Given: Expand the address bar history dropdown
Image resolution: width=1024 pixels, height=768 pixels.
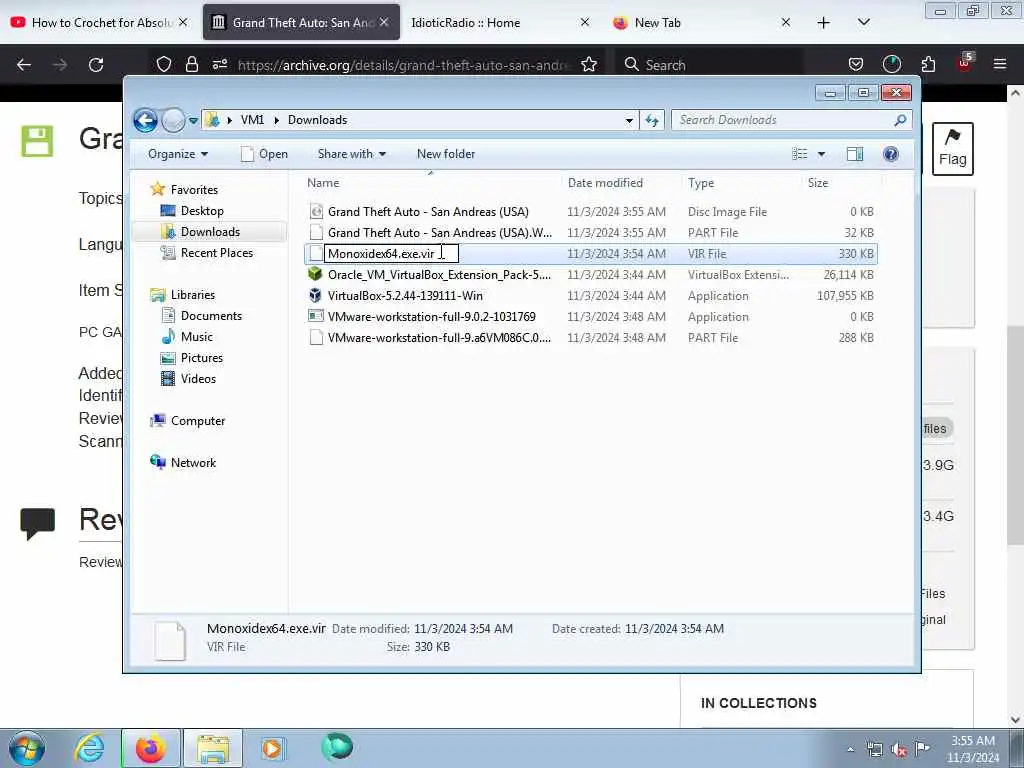Looking at the screenshot, I should pyautogui.click(x=629, y=120).
